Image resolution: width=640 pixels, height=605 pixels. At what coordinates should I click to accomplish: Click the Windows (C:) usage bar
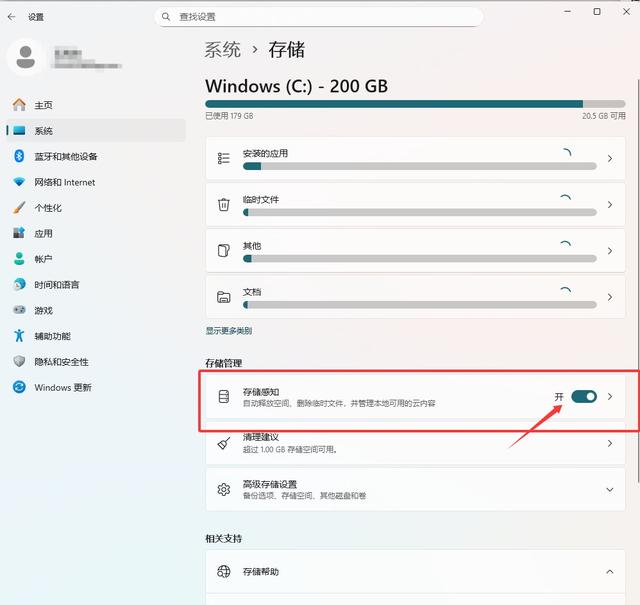tap(415, 104)
